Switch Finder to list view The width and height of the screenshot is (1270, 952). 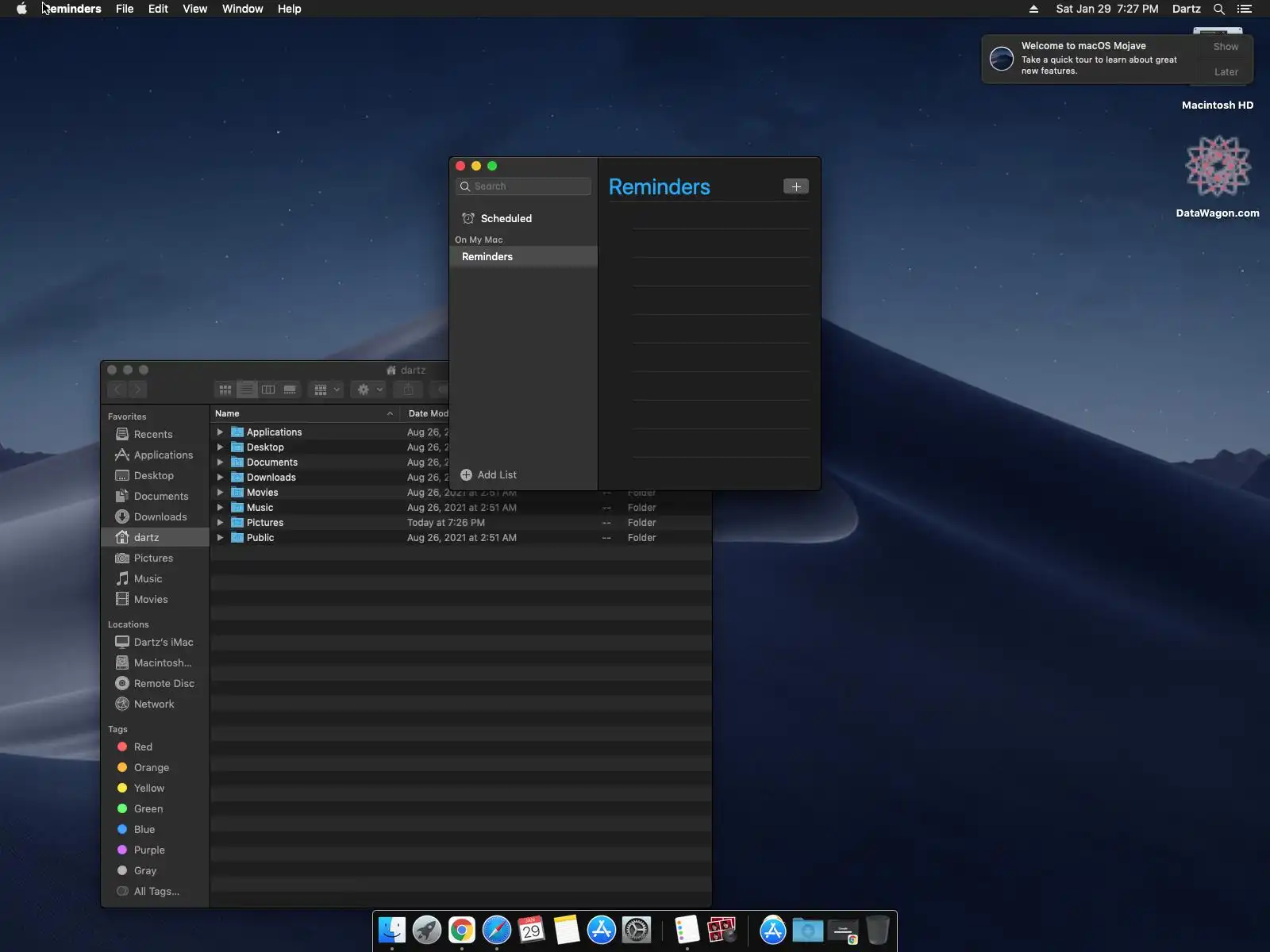(x=247, y=389)
